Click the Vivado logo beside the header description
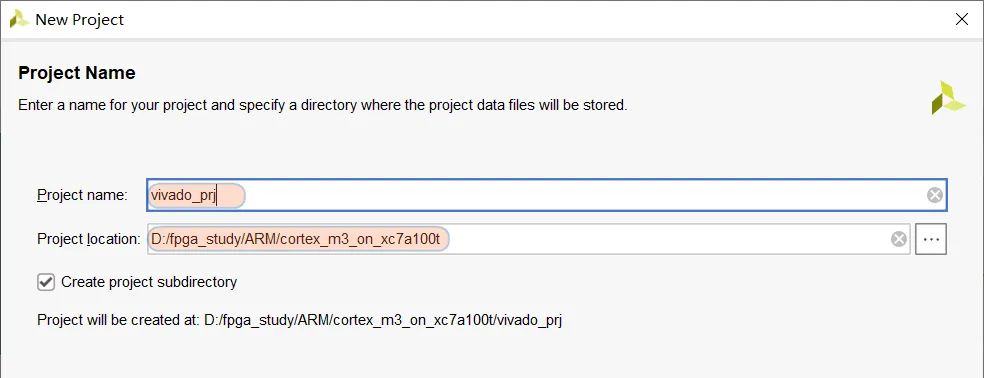The height and width of the screenshot is (378, 984). 948,98
